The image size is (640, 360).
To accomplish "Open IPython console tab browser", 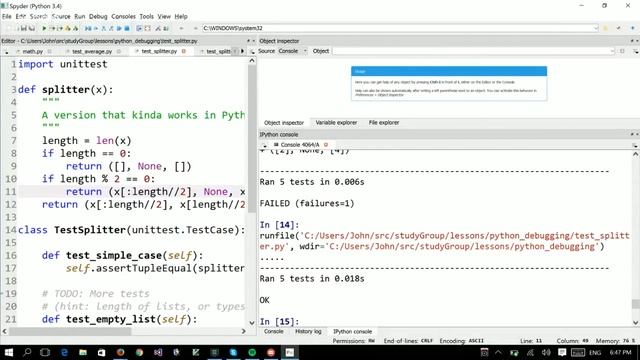I will tap(264, 145).
